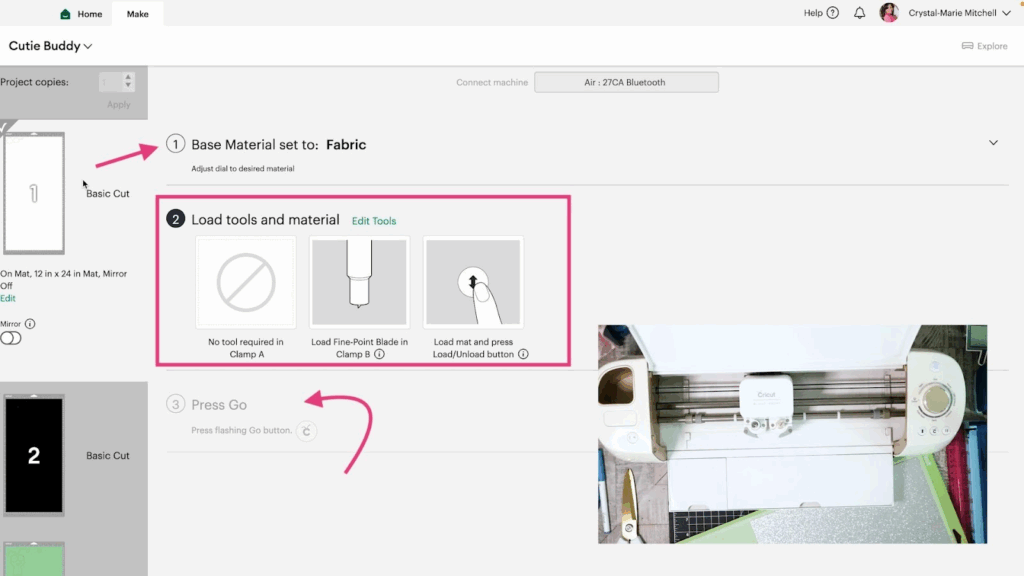Click the Help label
Viewport: 1024px width, 576px height.
click(x=813, y=12)
